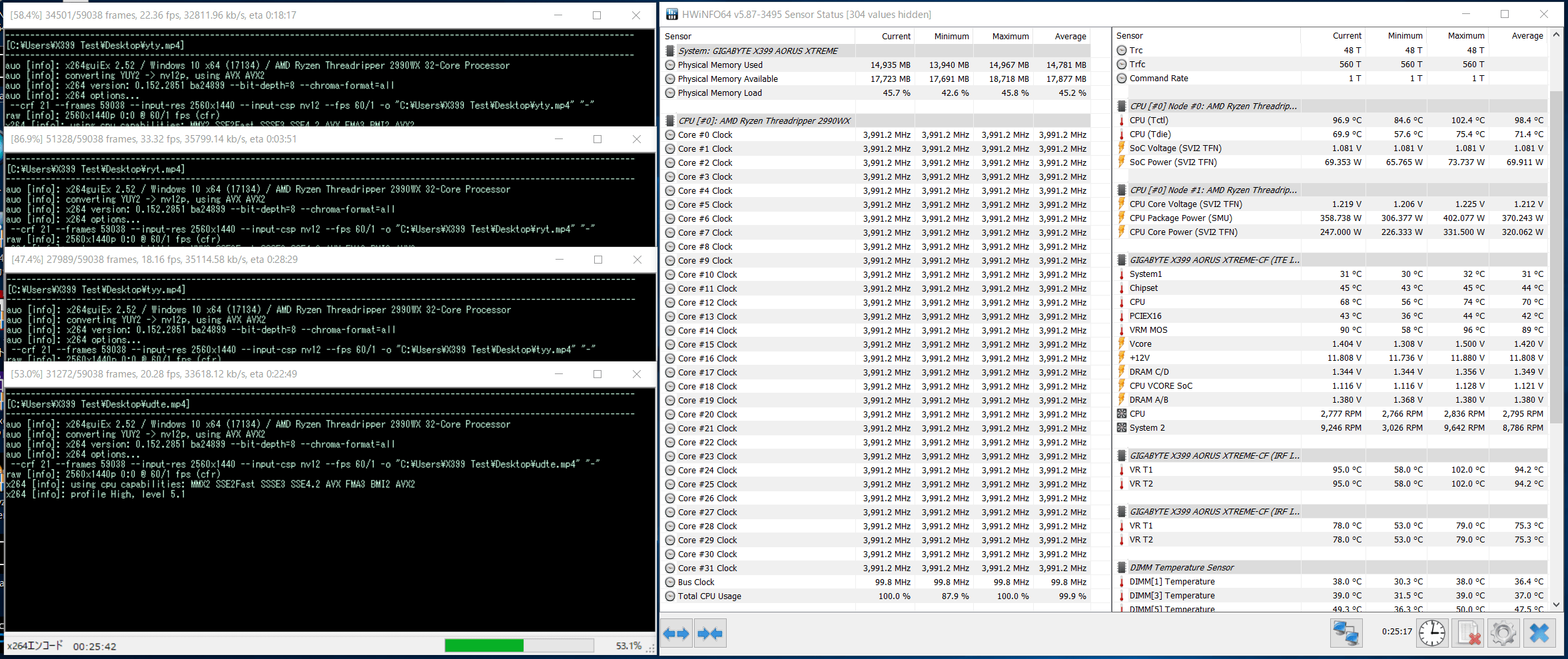Click the Sensor column header above the Trc row

1206,36
